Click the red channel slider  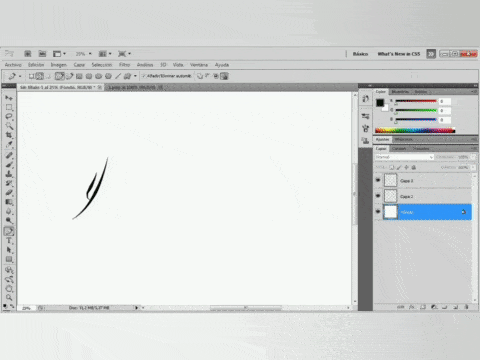click(x=416, y=101)
